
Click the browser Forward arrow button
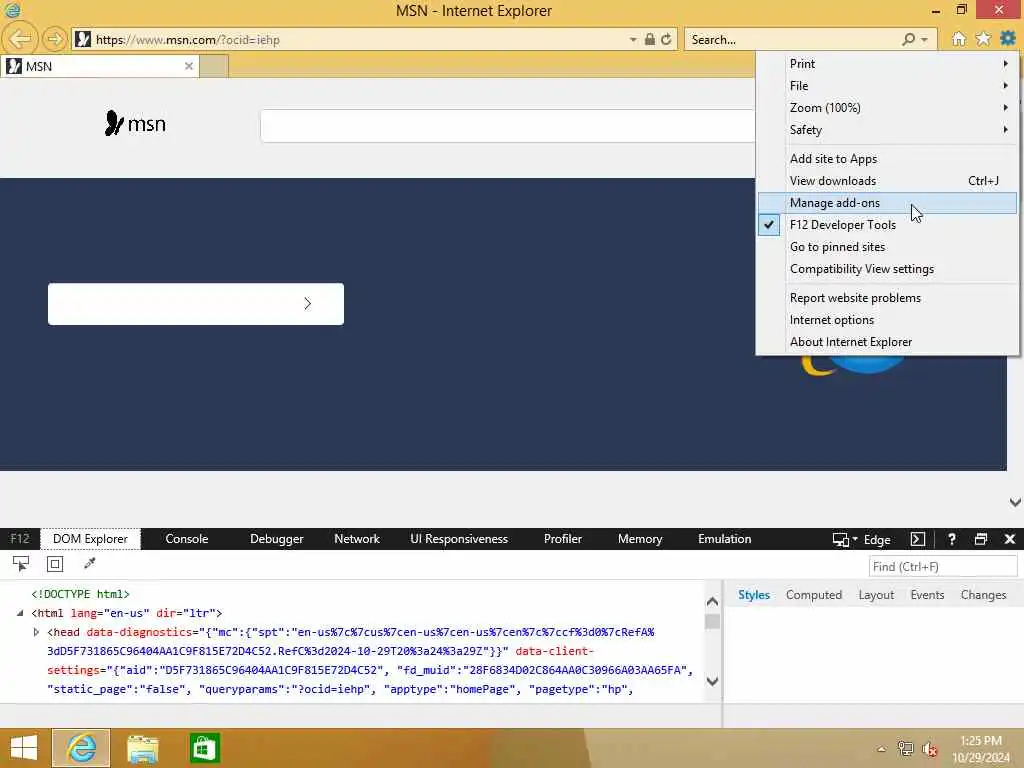tap(55, 39)
